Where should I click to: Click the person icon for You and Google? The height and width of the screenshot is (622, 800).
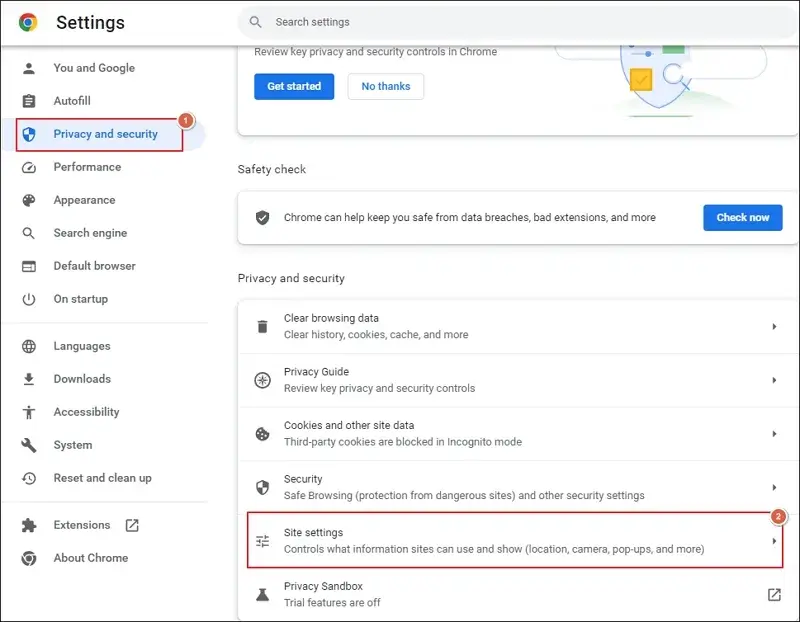pyautogui.click(x=29, y=68)
